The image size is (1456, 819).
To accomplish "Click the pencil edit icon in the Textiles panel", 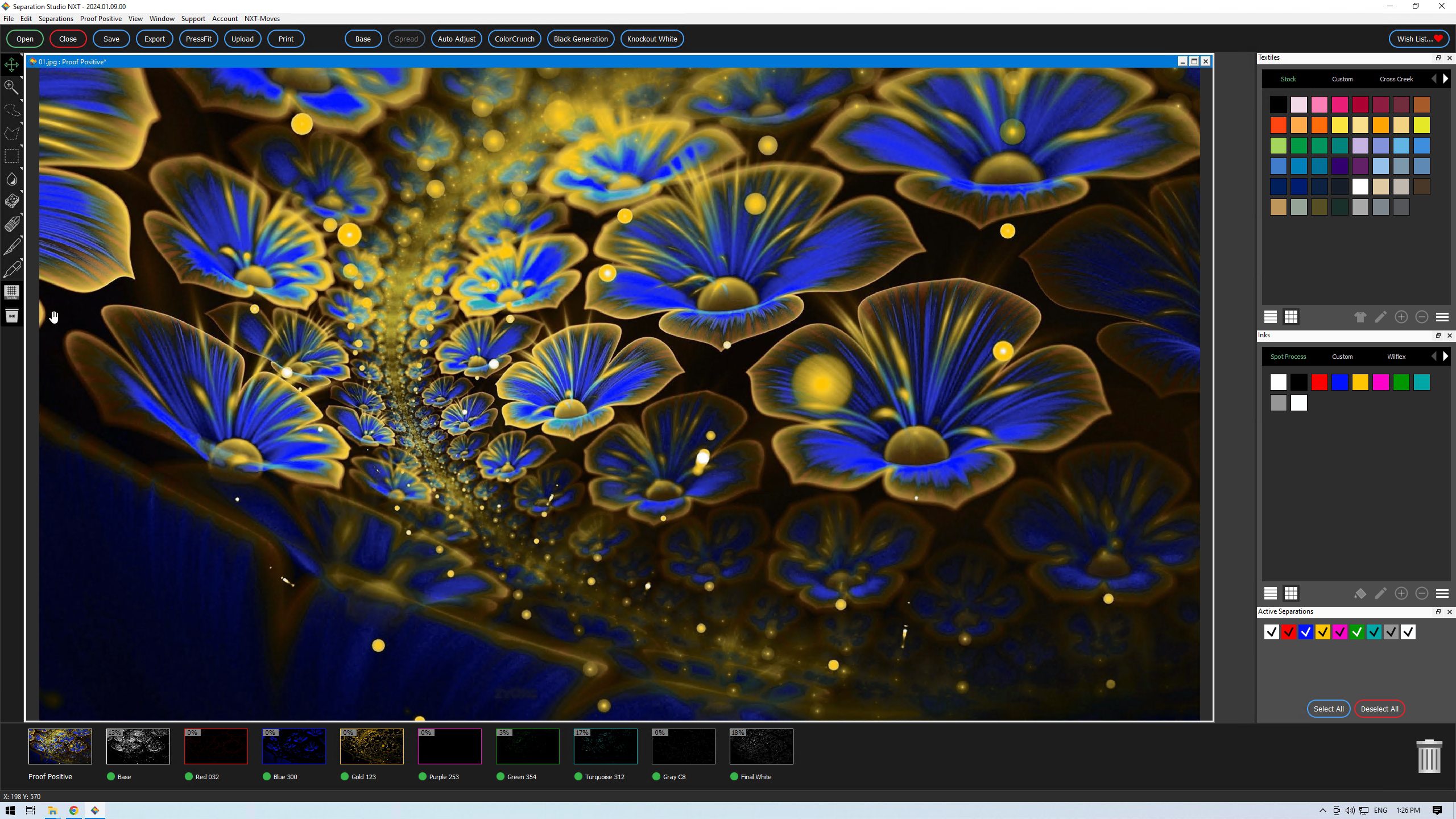I will [x=1380, y=317].
